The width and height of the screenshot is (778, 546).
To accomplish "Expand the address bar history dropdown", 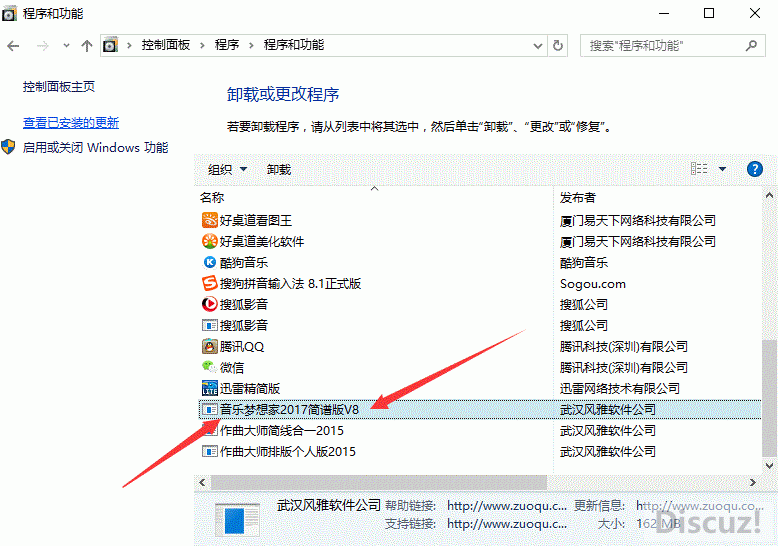I will click(x=537, y=46).
